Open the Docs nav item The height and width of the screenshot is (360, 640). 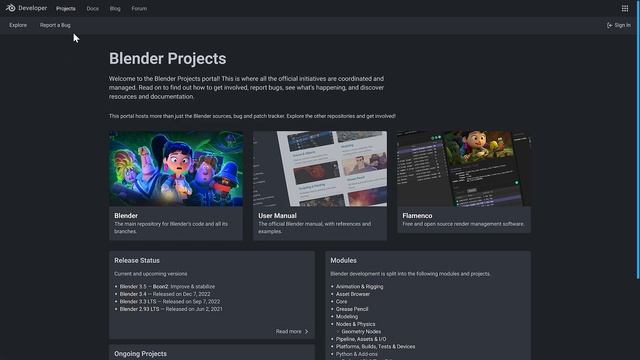(x=93, y=9)
